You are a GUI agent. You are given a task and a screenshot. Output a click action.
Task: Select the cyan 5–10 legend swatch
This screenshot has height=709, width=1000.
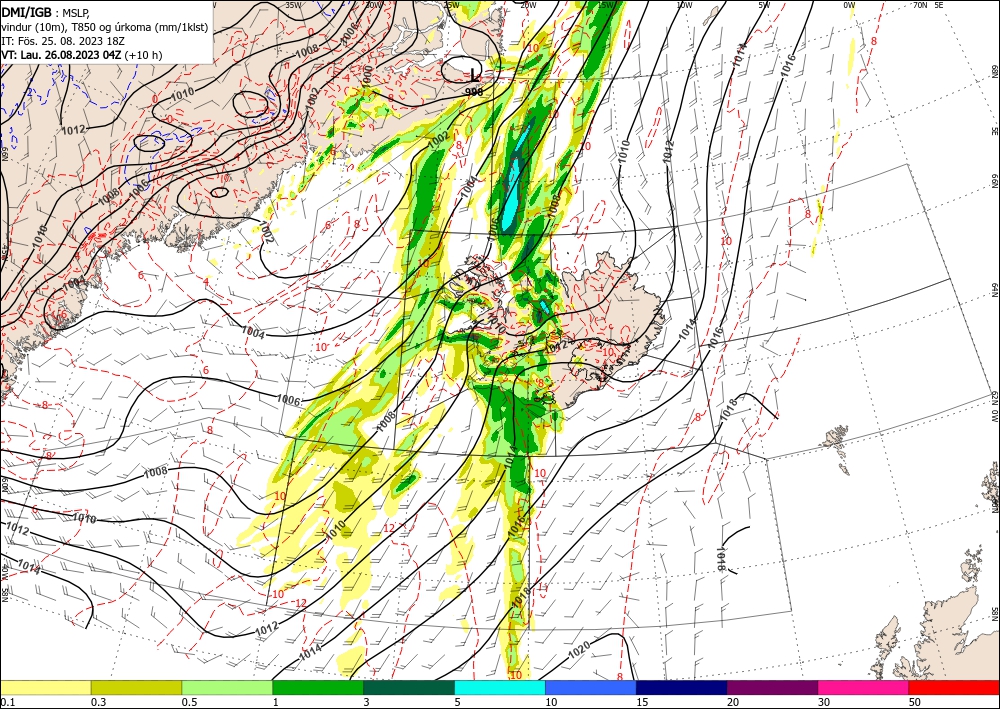500,687
